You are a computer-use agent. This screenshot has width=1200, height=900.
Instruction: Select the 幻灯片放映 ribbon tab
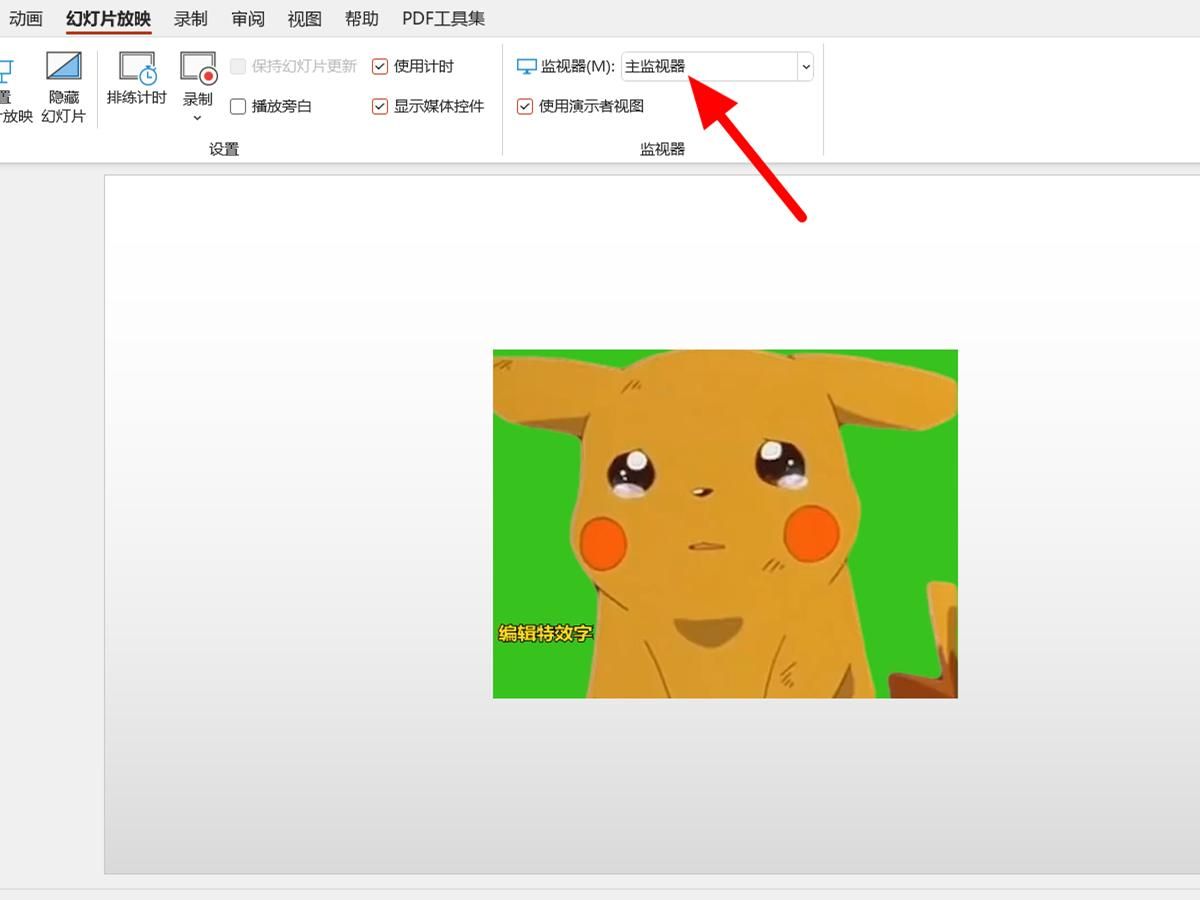click(108, 18)
